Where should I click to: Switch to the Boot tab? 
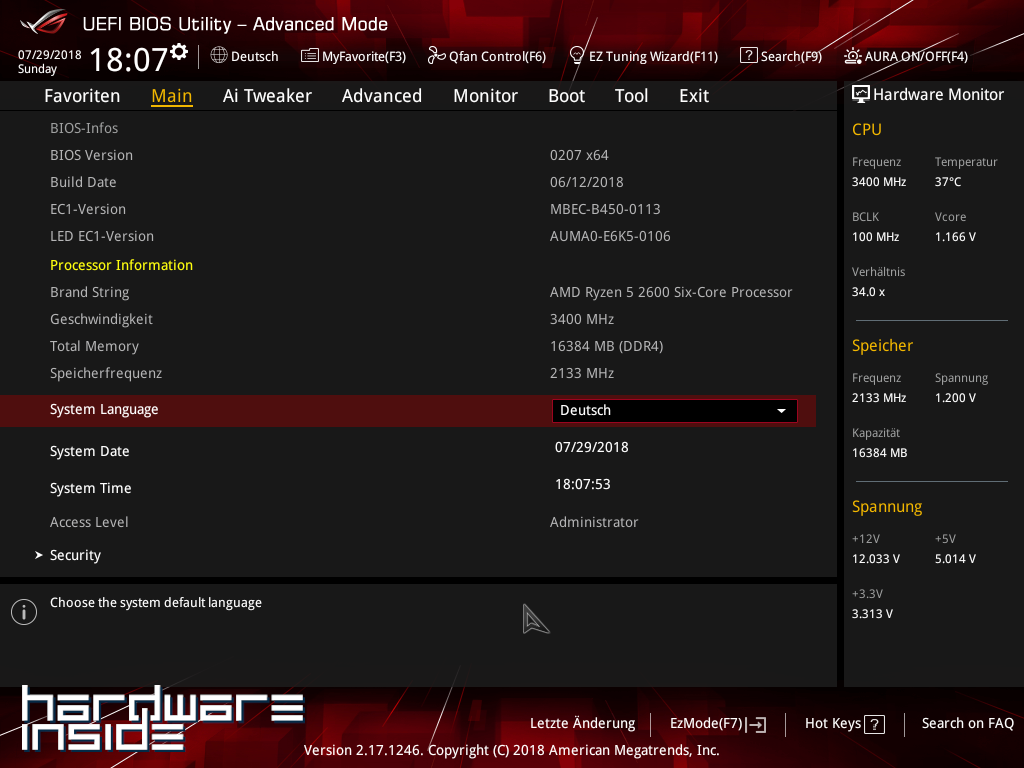pos(566,96)
